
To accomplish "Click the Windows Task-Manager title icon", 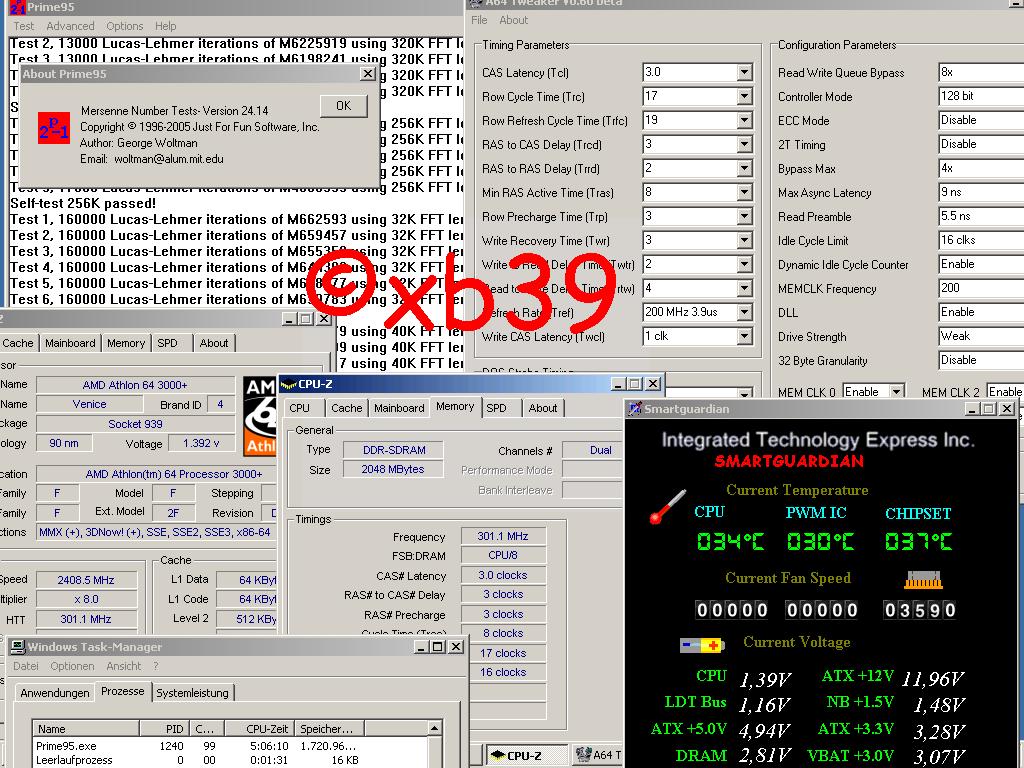I will click(x=18, y=647).
